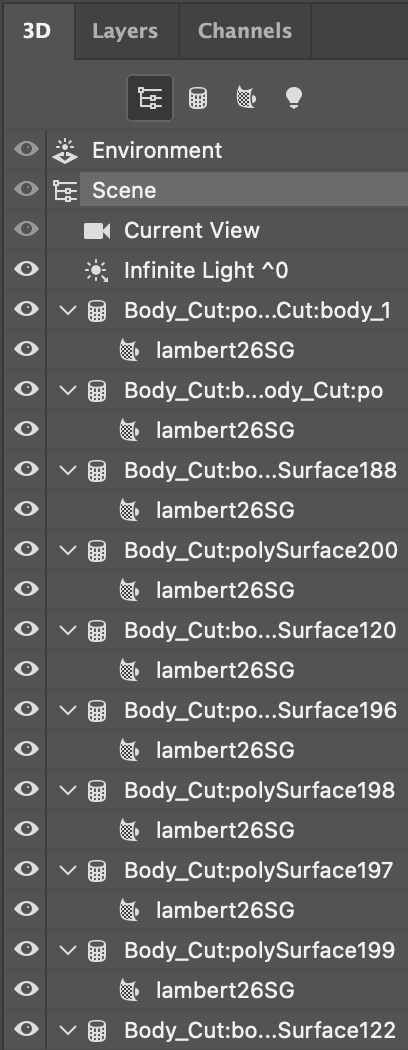Click the Environment icon in the list
The width and height of the screenshot is (408, 1050).
(x=65, y=150)
